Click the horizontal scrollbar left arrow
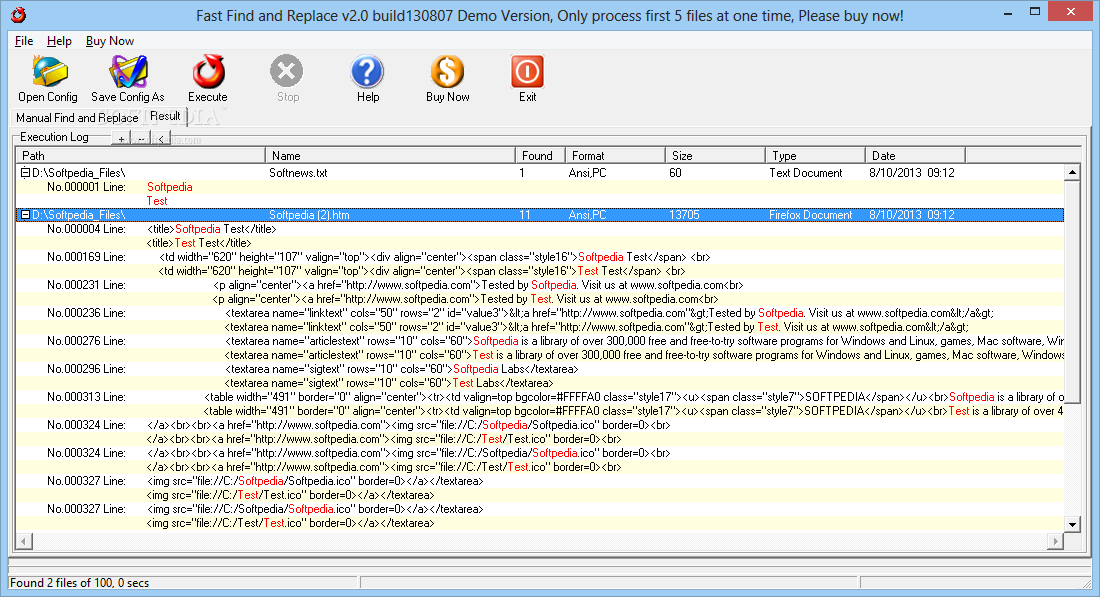The height and width of the screenshot is (597, 1100). 24,541
